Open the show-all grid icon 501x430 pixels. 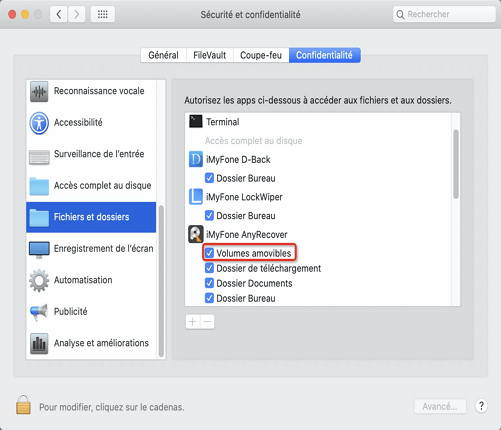103,14
